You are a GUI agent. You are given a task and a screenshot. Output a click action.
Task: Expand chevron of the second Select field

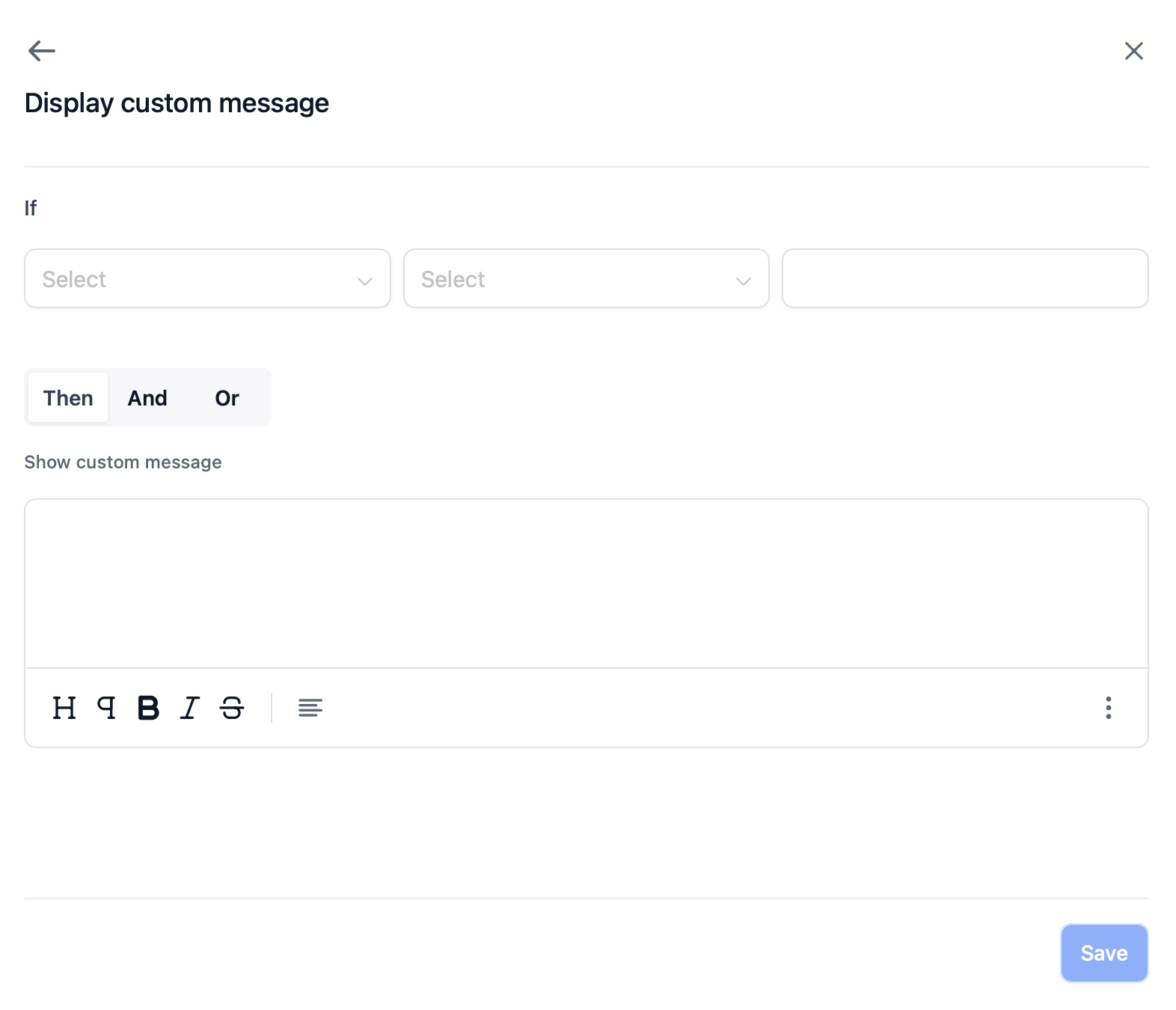pos(744,281)
